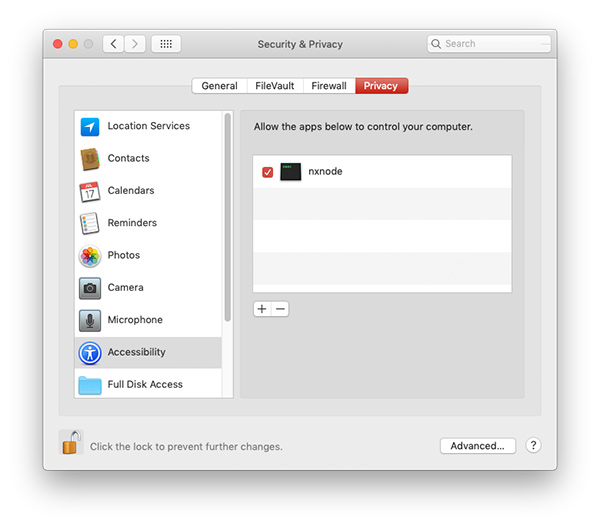600x519 pixels.
Task: Add an app with the plus button
Action: pyautogui.click(x=262, y=309)
